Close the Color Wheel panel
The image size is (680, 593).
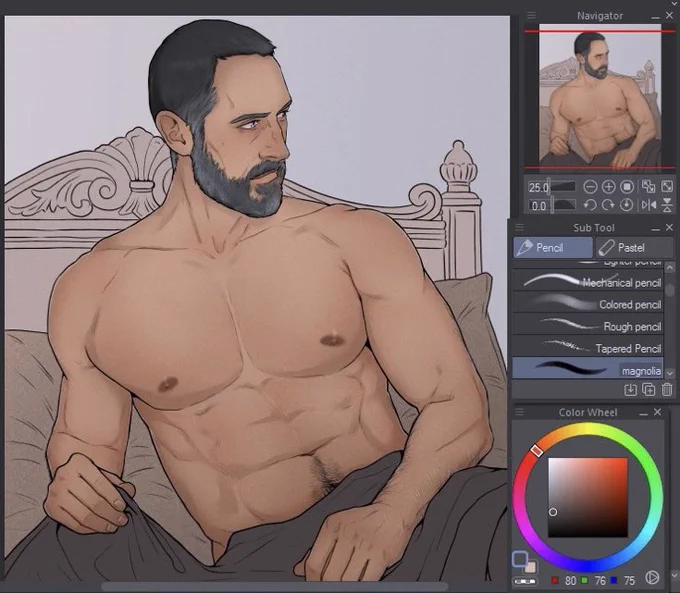pyautogui.click(x=657, y=412)
